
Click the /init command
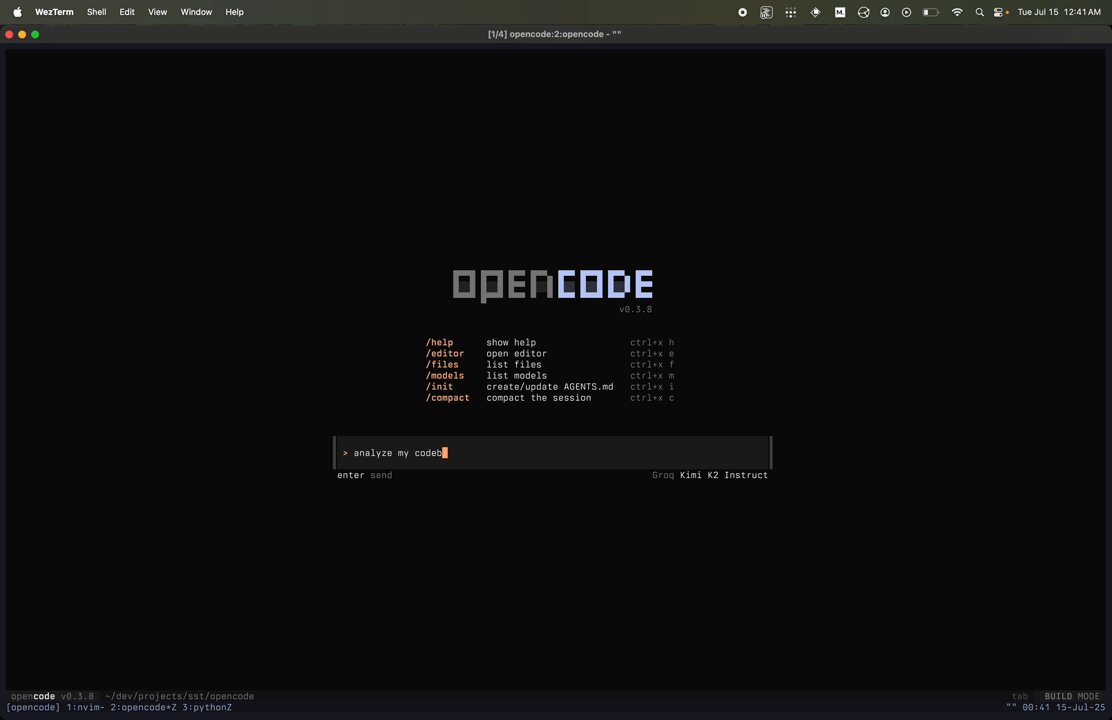[439, 387]
